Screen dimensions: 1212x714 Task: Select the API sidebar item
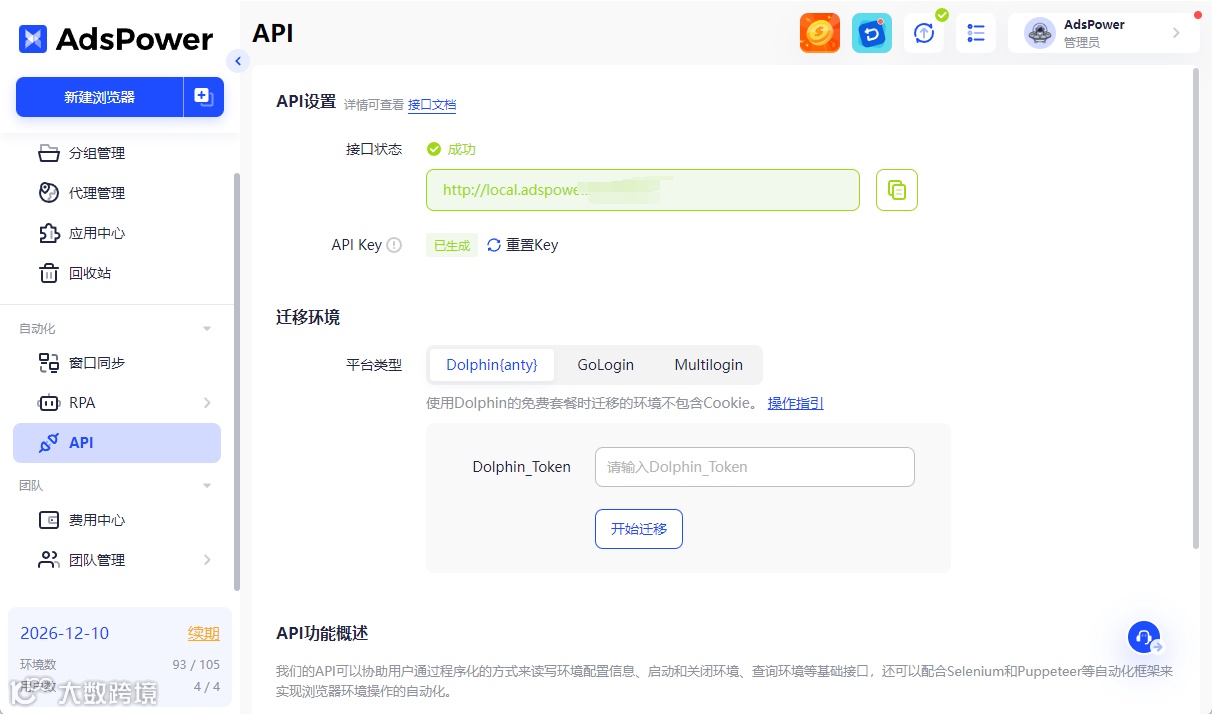click(x=117, y=443)
